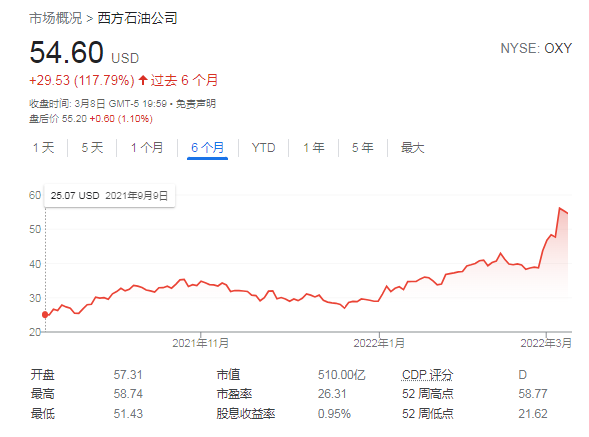This screenshot has width=589, height=437.
Task: Select the 5年 range tab
Action: point(363,148)
